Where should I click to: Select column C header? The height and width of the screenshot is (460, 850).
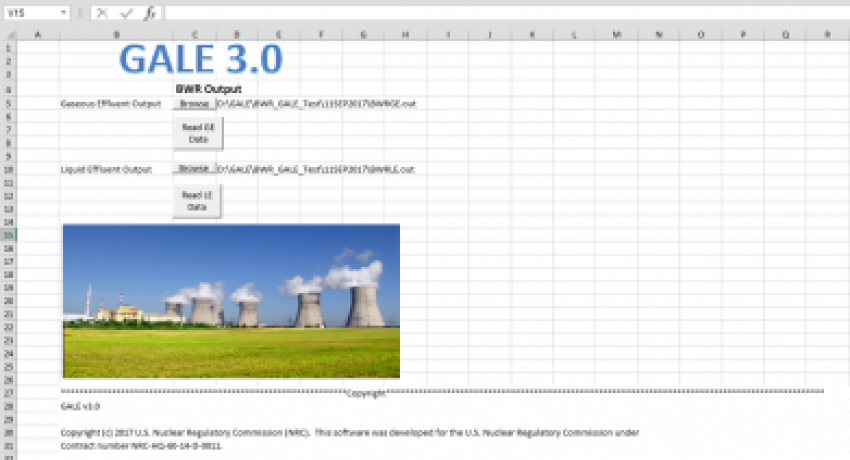(x=195, y=35)
